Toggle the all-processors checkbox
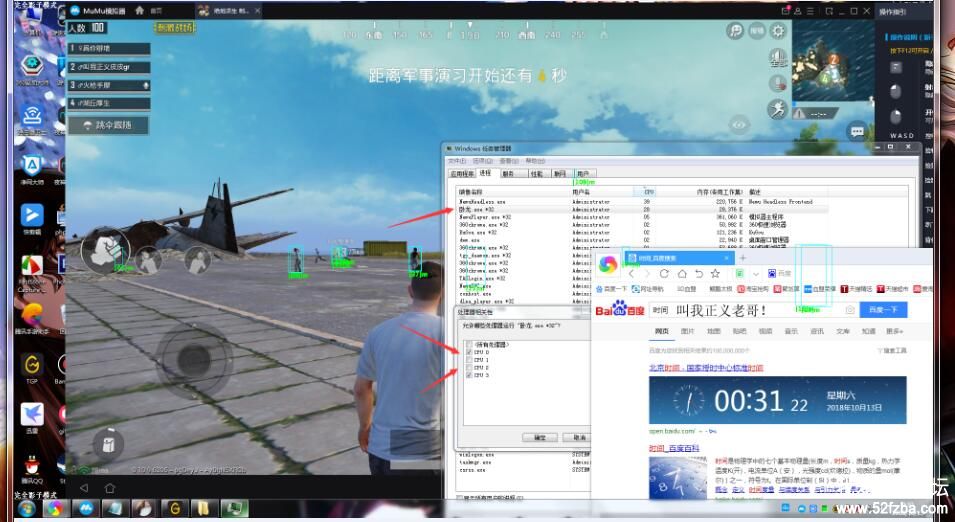Image resolution: width=955 pixels, height=522 pixels. (468, 345)
